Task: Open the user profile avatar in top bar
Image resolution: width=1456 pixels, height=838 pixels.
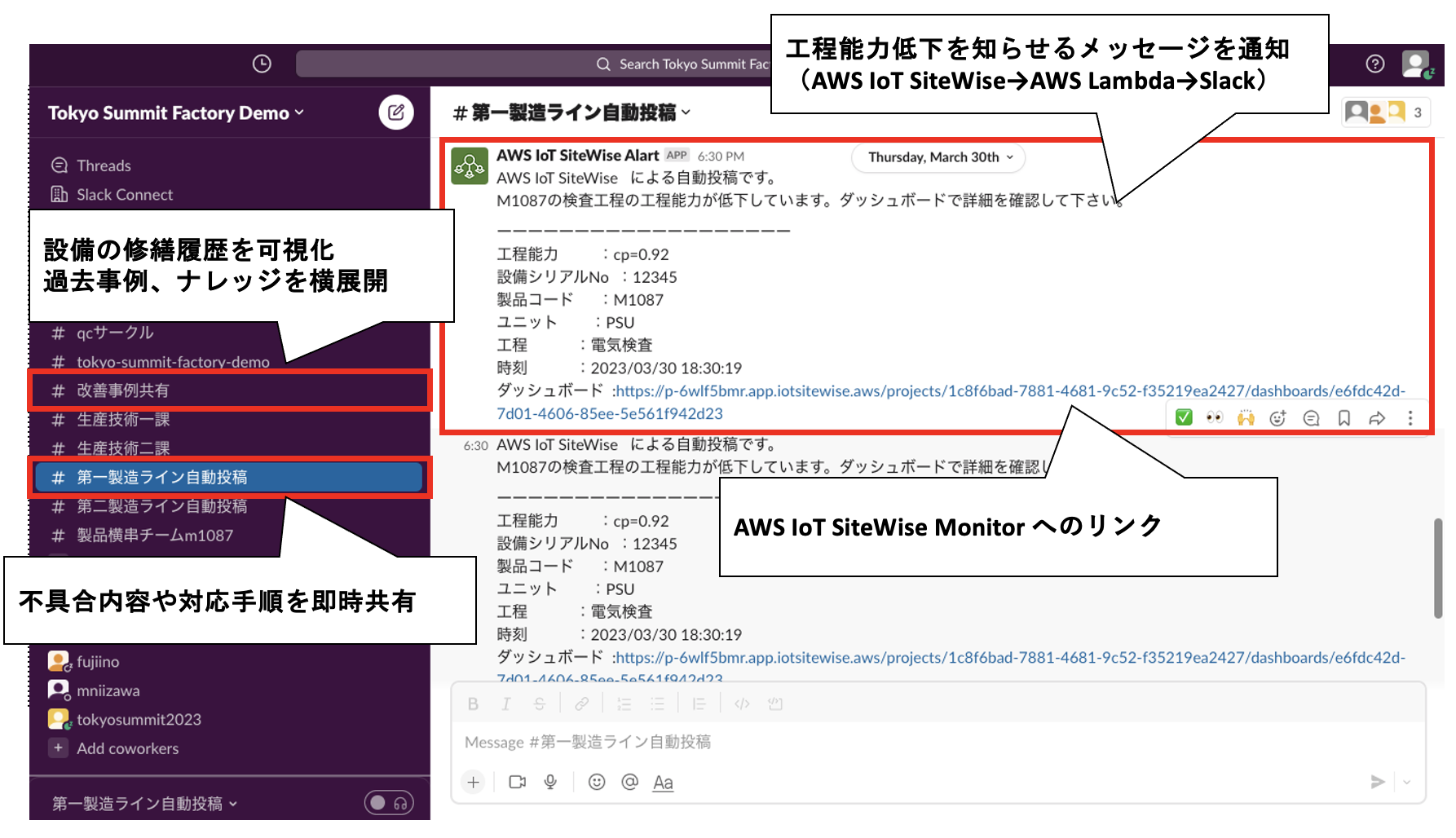Action: point(1416,64)
